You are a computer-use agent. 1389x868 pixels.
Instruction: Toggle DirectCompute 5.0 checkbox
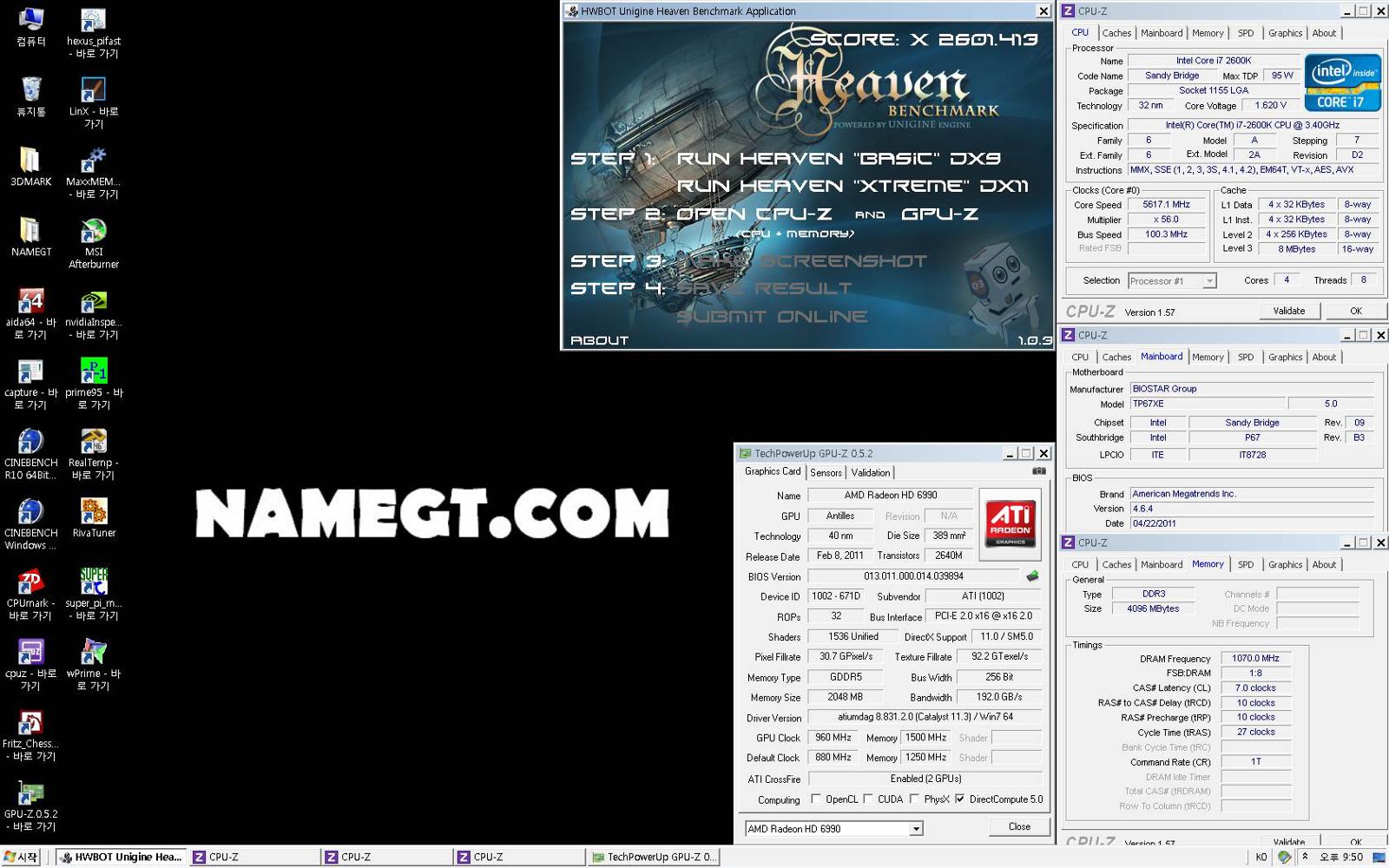click(x=959, y=799)
